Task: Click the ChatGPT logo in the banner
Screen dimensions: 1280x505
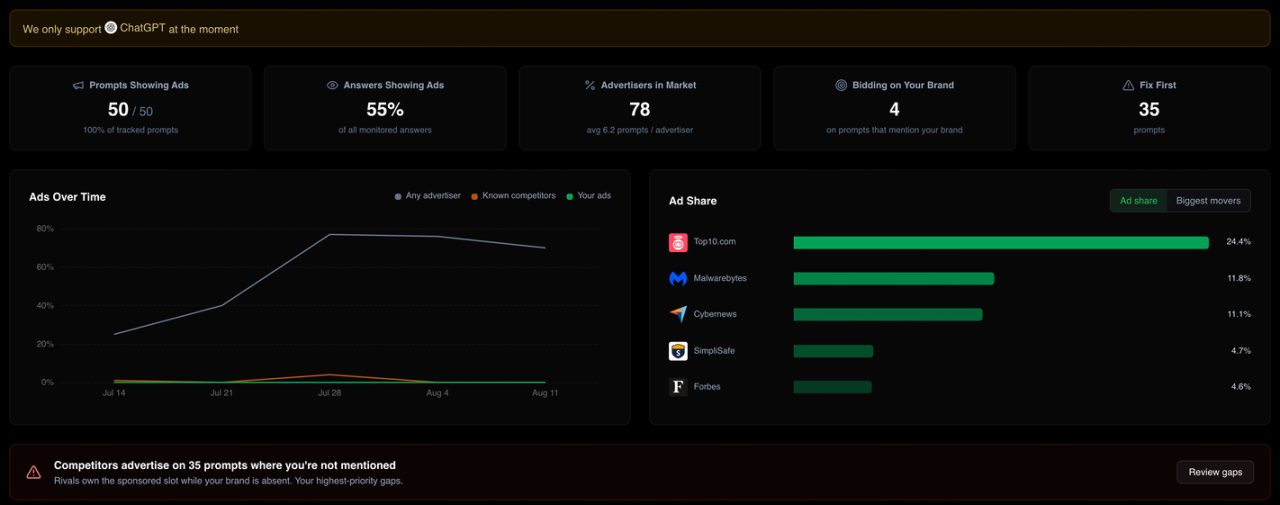Action: (111, 28)
